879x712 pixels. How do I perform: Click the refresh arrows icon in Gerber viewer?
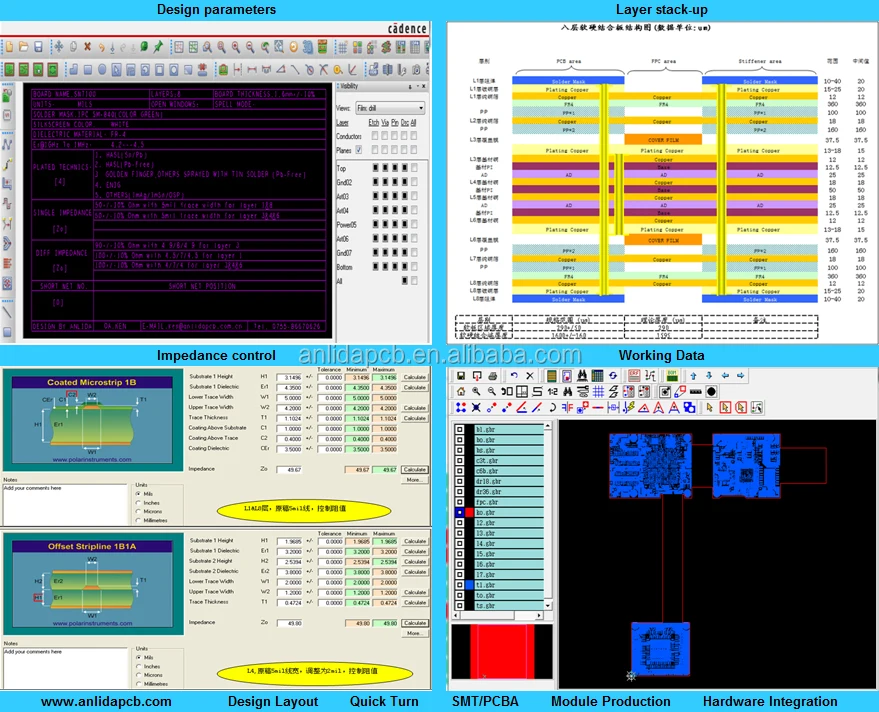pyautogui.click(x=613, y=376)
